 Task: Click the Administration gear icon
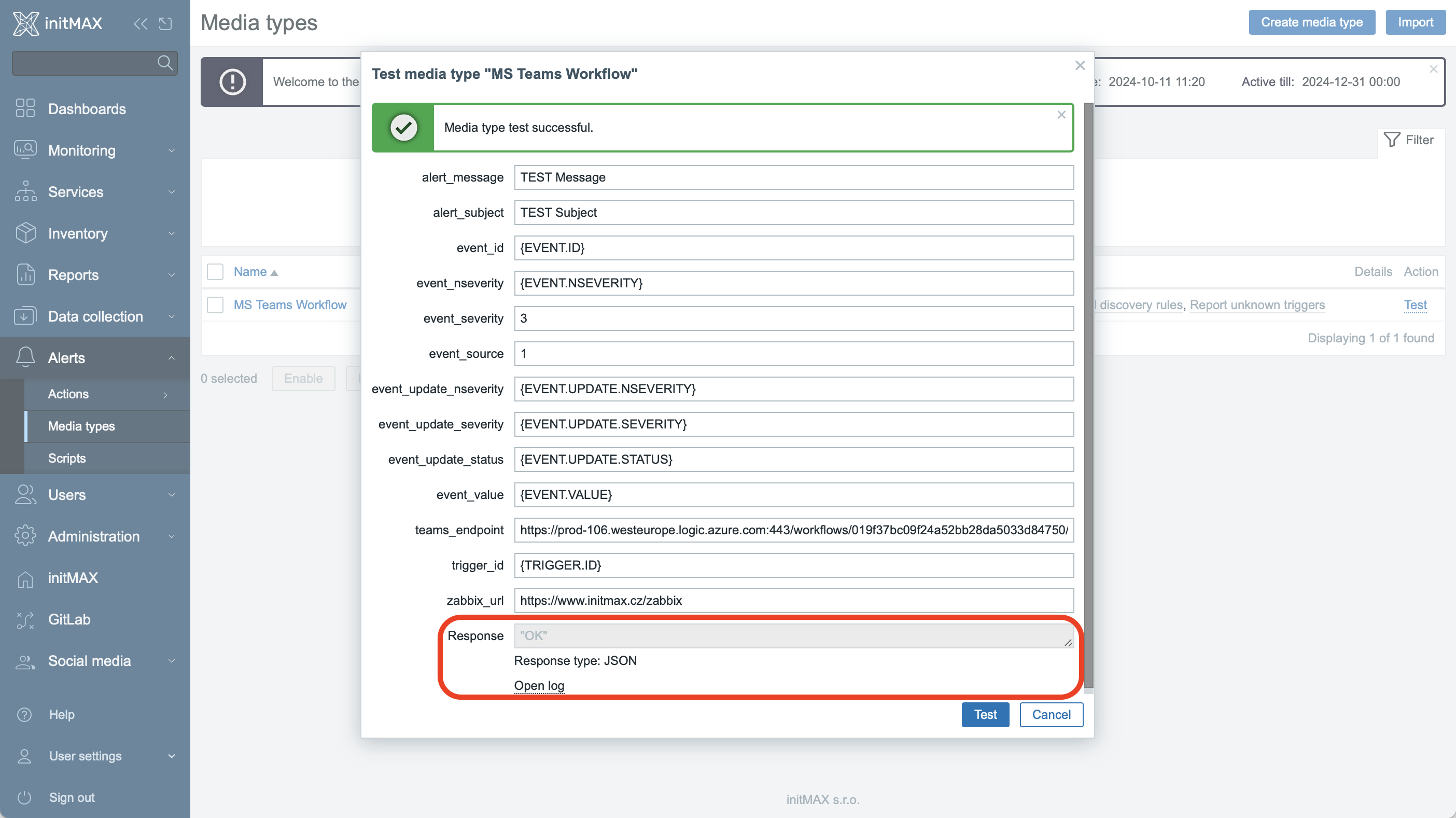pos(25,536)
